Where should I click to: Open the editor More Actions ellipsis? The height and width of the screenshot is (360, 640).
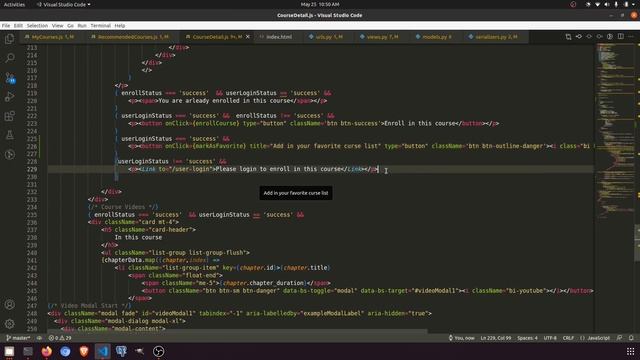(x=631, y=37)
